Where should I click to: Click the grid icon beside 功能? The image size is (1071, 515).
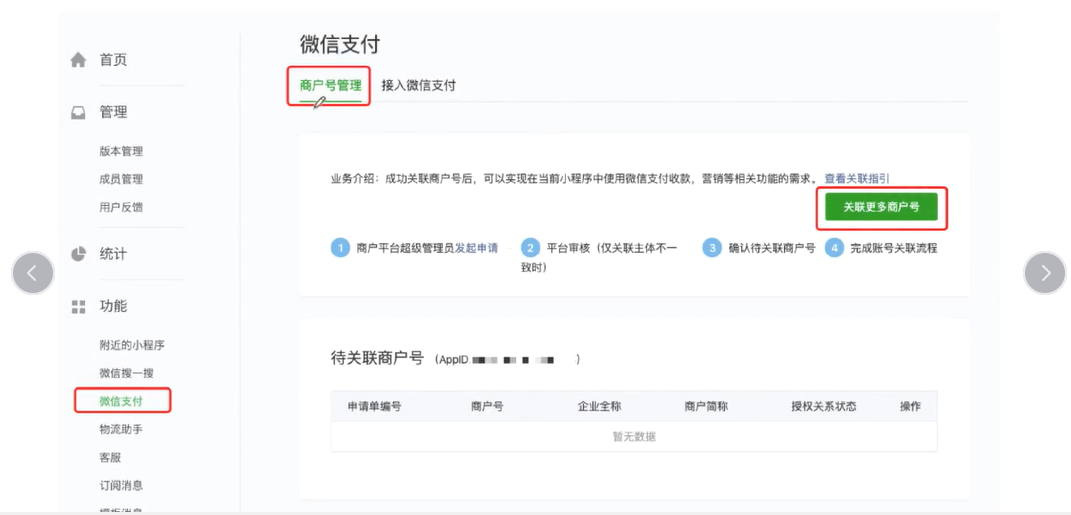point(79,307)
